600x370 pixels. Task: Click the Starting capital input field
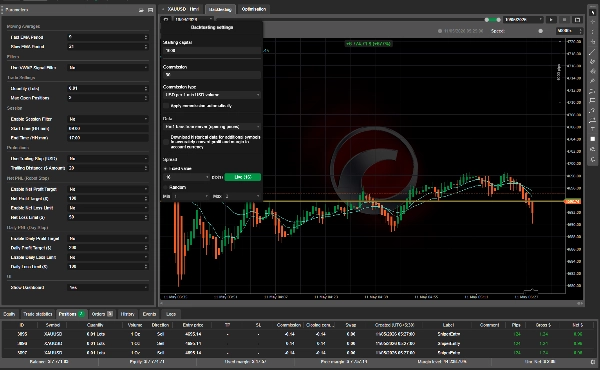[x=212, y=51]
